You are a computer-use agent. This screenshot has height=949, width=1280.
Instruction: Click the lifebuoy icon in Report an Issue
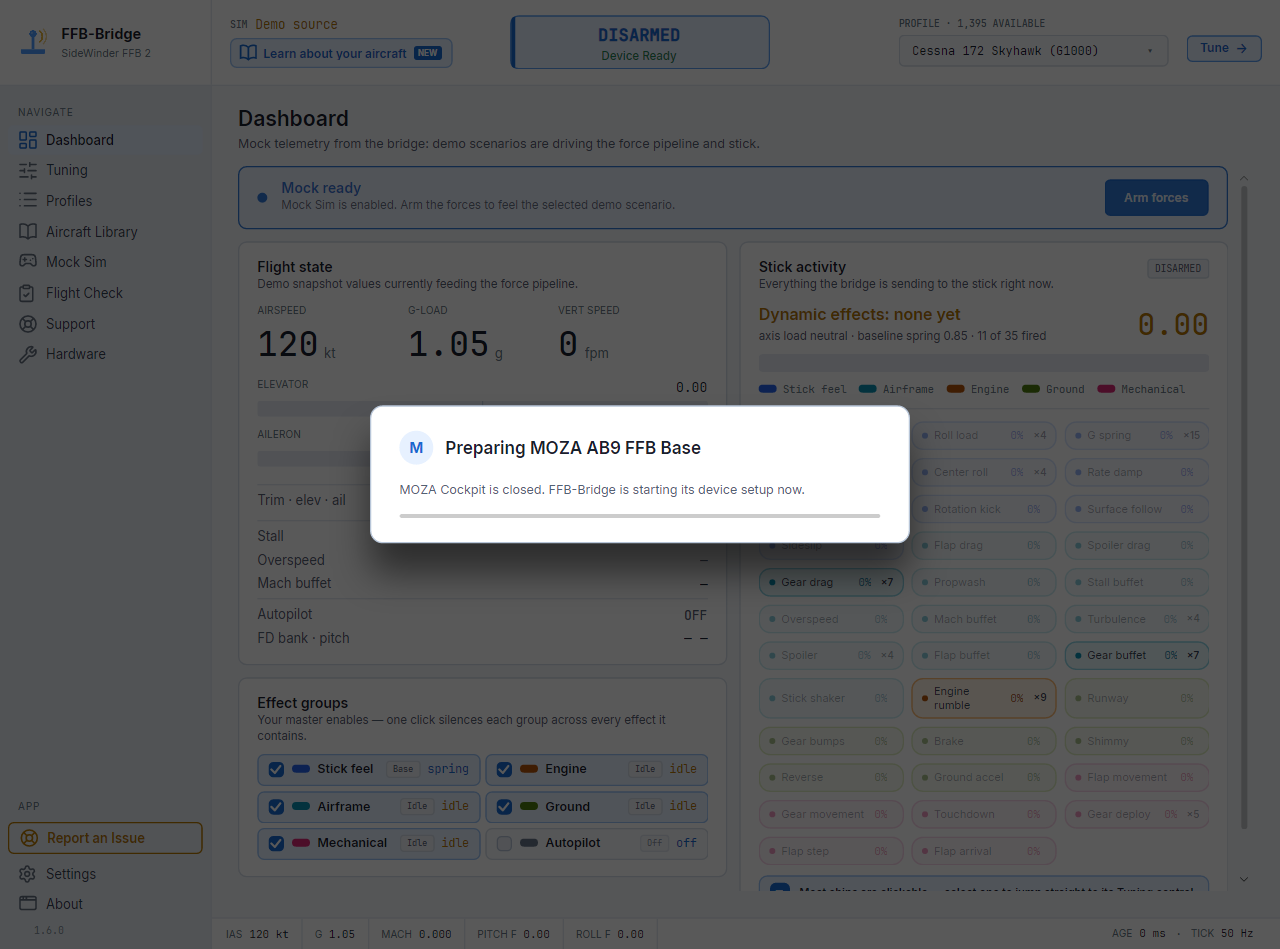29,838
